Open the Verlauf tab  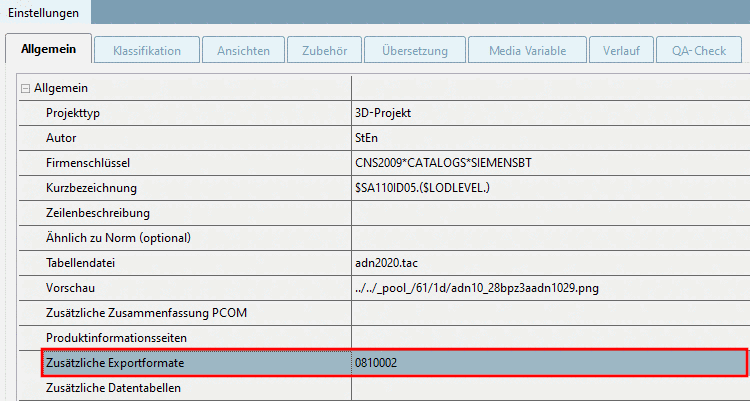pyautogui.click(x=621, y=50)
